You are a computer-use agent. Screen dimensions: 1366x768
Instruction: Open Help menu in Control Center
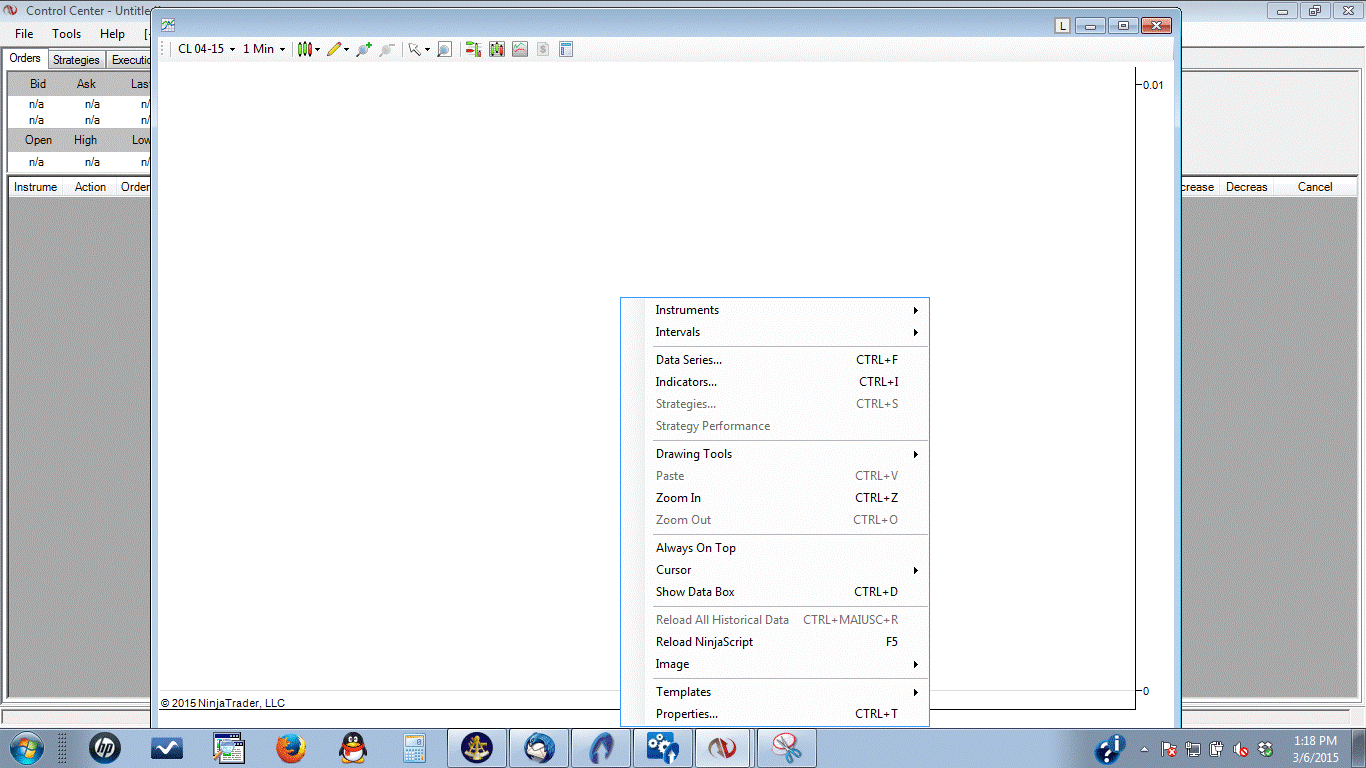click(x=112, y=34)
